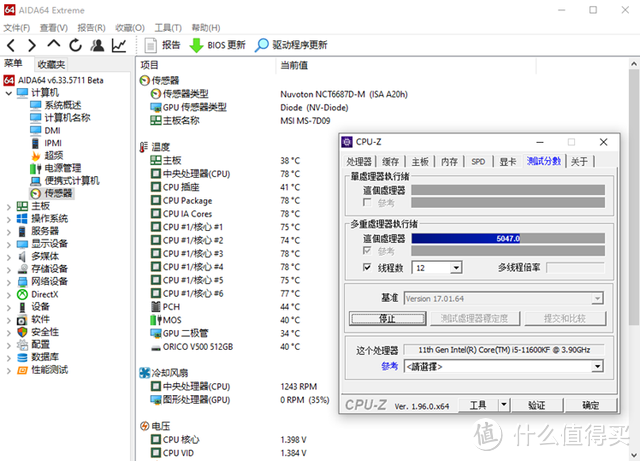Open the reference processor <請選擇> dropdown
The image size is (640, 461).
[x=597, y=367]
